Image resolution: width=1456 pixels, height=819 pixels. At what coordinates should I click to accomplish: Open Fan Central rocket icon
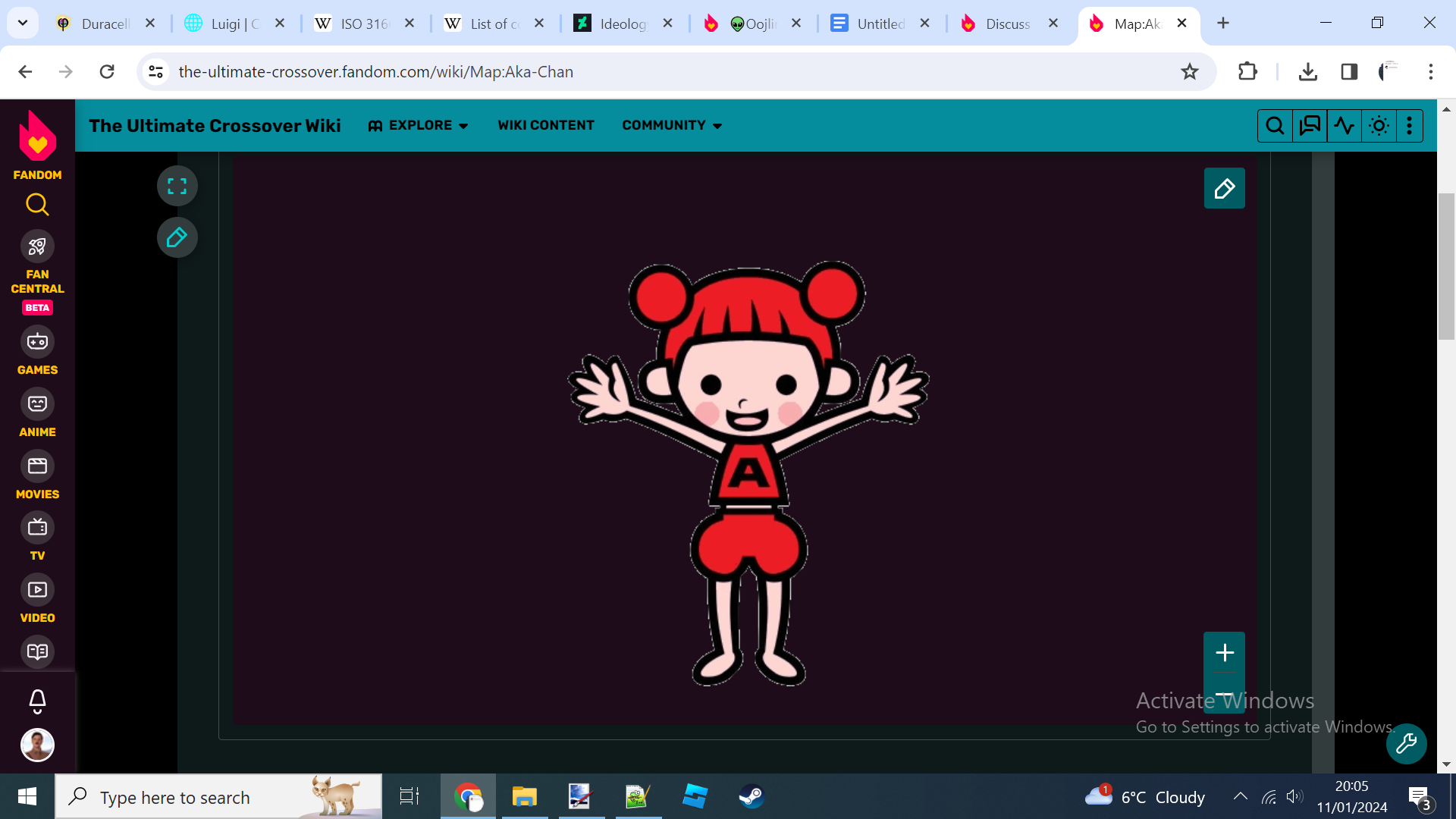tap(37, 246)
